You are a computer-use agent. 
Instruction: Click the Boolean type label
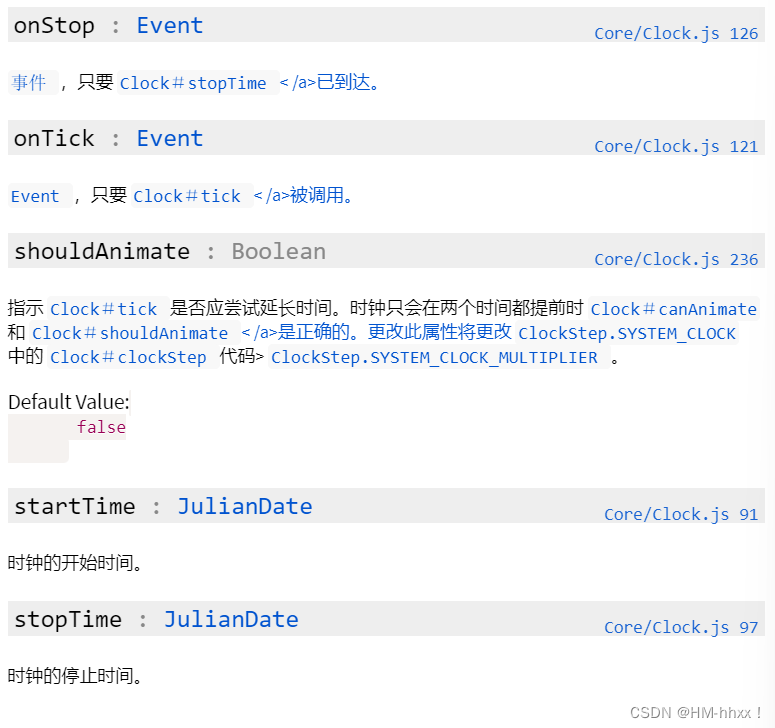click(x=279, y=252)
